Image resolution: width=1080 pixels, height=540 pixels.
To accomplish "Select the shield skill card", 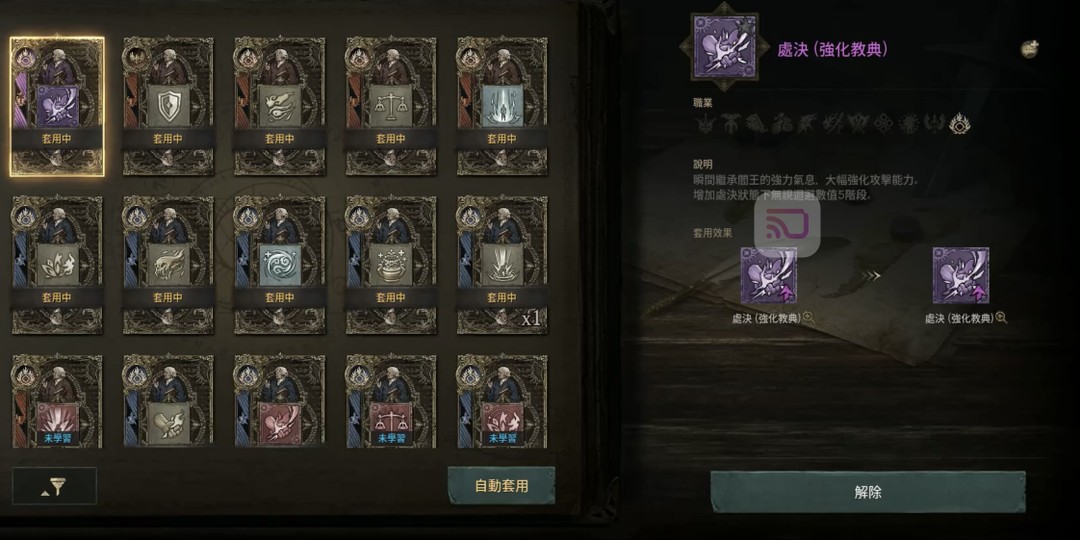I will (168, 106).
